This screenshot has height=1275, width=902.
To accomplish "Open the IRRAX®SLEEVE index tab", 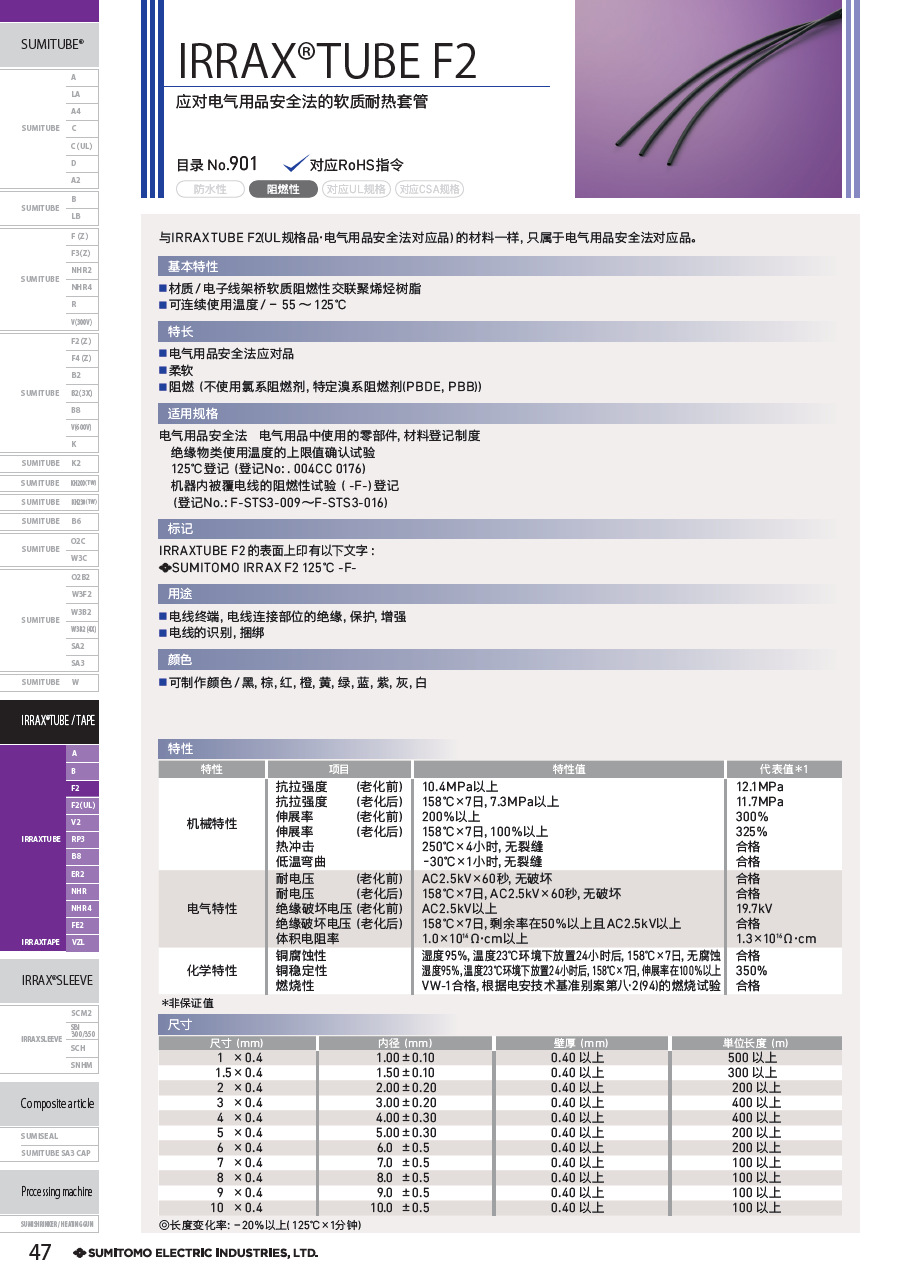I will (50, 981).
